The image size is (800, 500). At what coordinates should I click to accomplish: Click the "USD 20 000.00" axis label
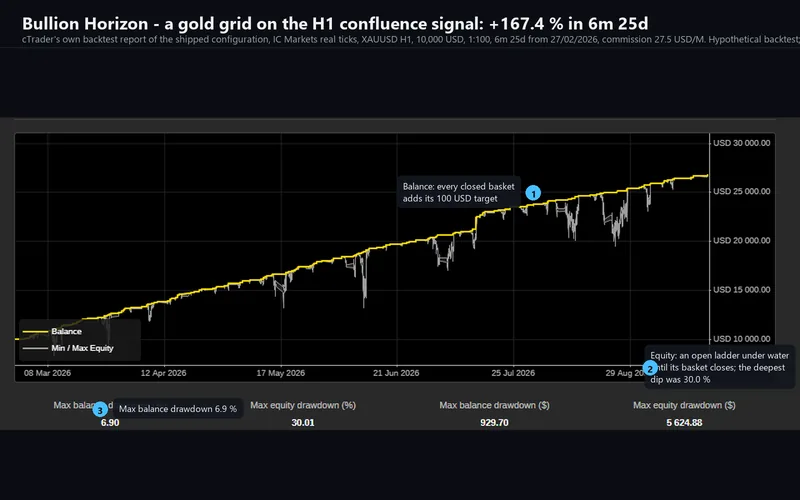coord(741,240)
